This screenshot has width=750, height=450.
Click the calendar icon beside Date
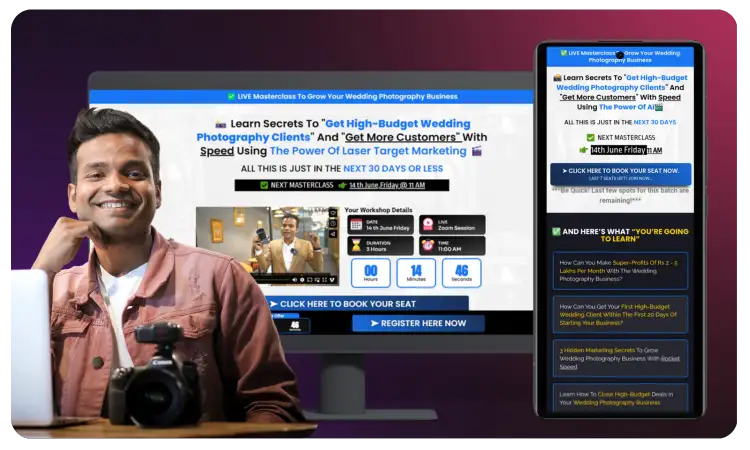tap(356, 225)
